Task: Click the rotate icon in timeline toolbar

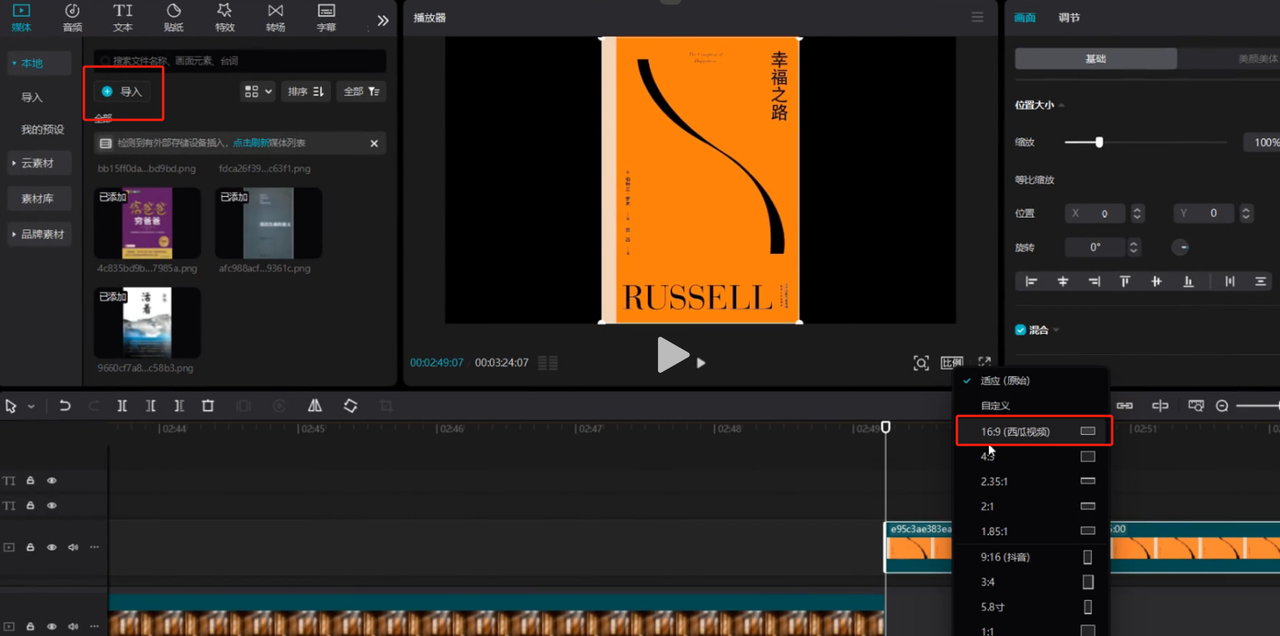Action: (x=350, y=406)
